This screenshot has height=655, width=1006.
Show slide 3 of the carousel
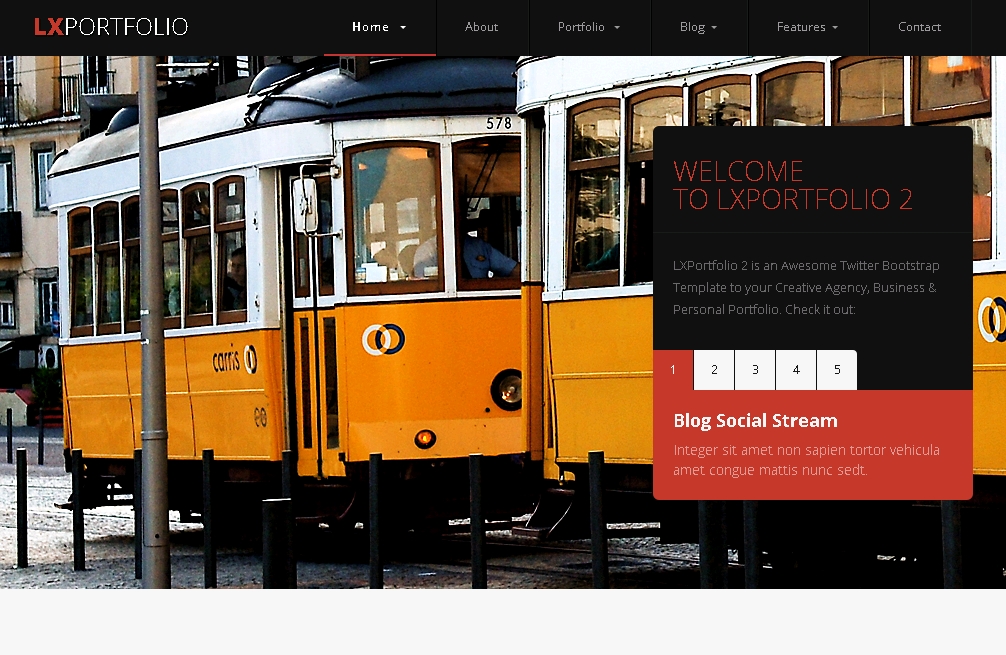point(755,370)
